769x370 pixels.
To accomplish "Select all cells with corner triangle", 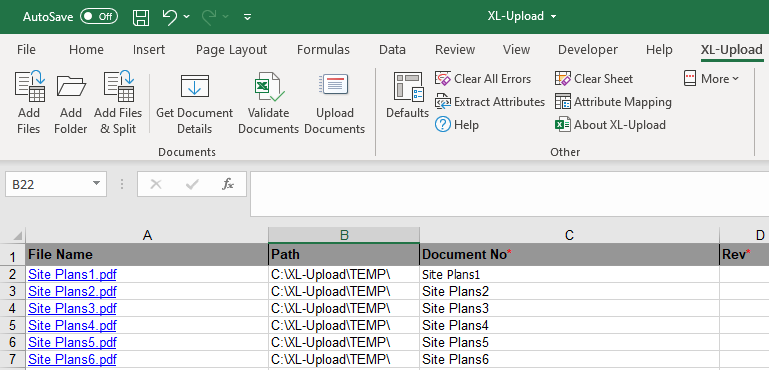I will 17,236.
